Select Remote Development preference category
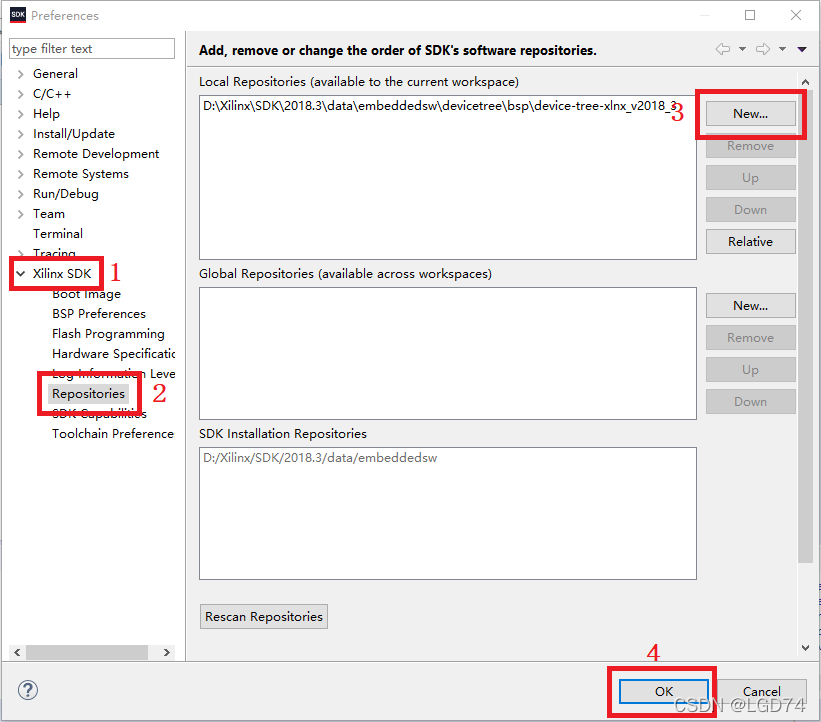Viewport: 821px width, 722px height. (x=96, y=153)
